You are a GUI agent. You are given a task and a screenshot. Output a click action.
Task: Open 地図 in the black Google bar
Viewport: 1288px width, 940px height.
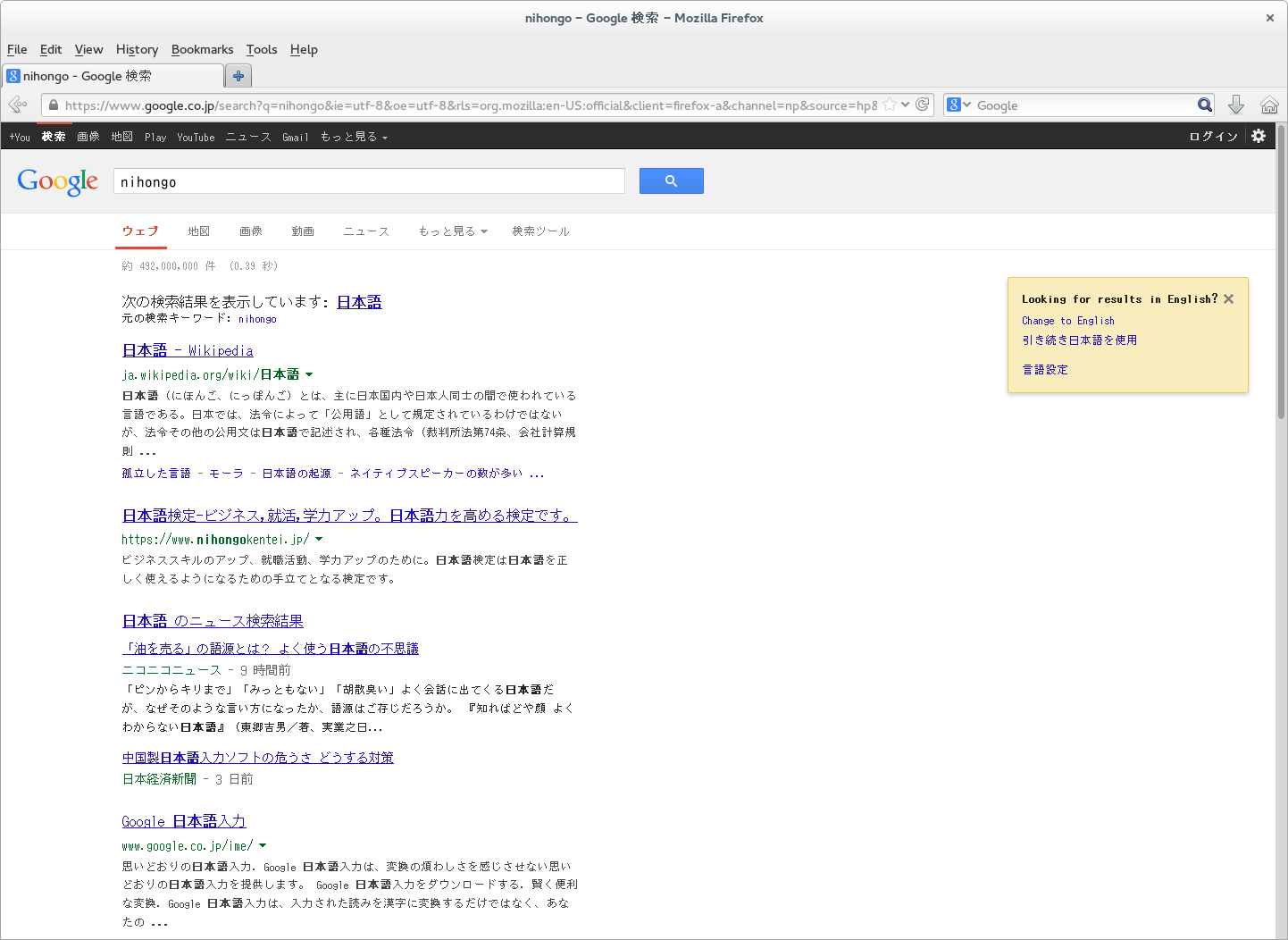coord(121,137)
